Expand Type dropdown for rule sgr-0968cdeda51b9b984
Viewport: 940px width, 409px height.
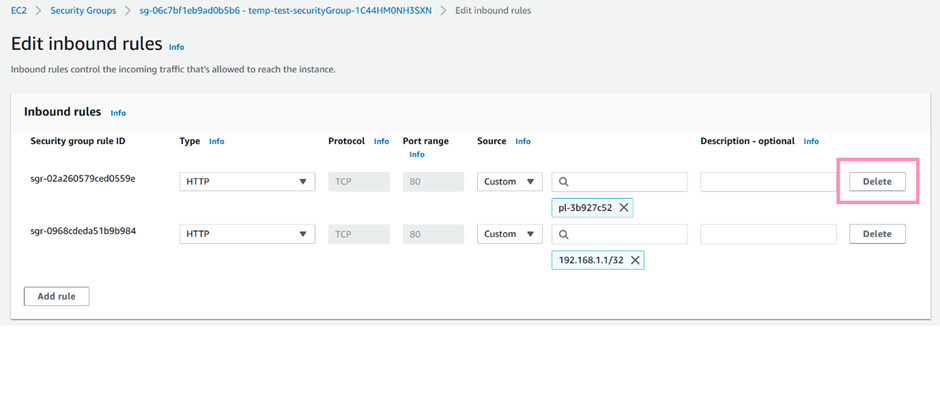tap(247, 234)
